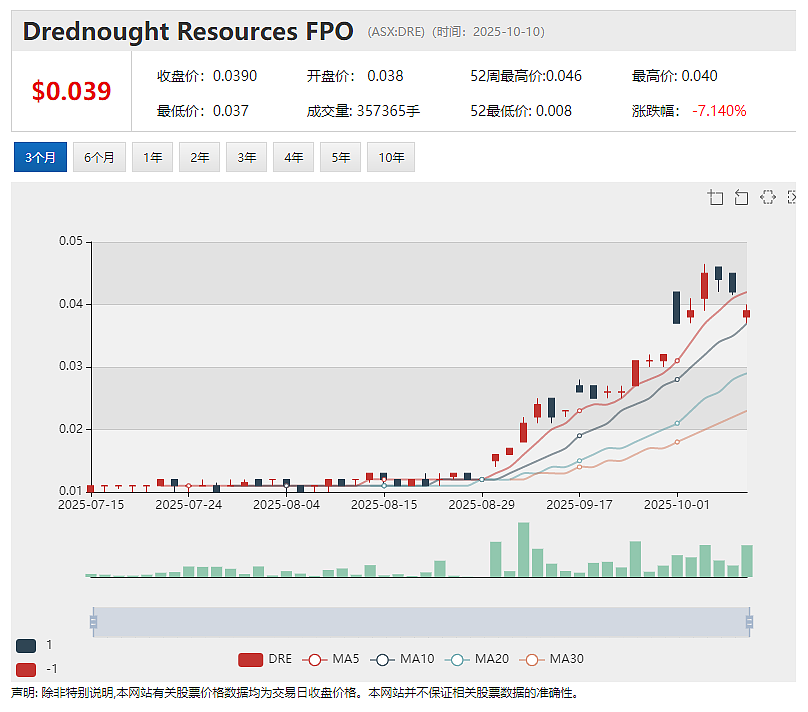Click the 2025-10-01 axis label
Viewport: 808px width, 712px height.
tap(677, 505)
